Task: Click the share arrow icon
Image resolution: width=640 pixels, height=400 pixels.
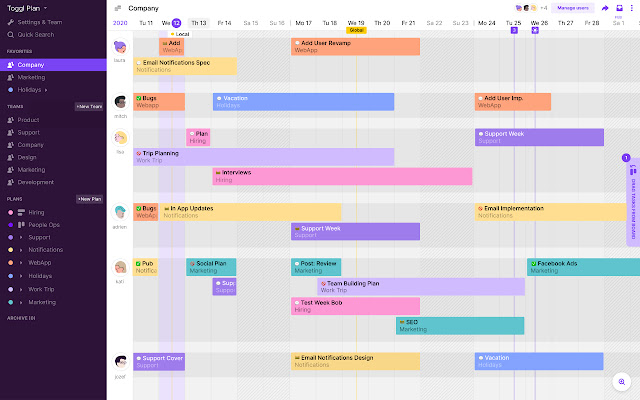Action: pyautogui.click(x=605, y=8)
